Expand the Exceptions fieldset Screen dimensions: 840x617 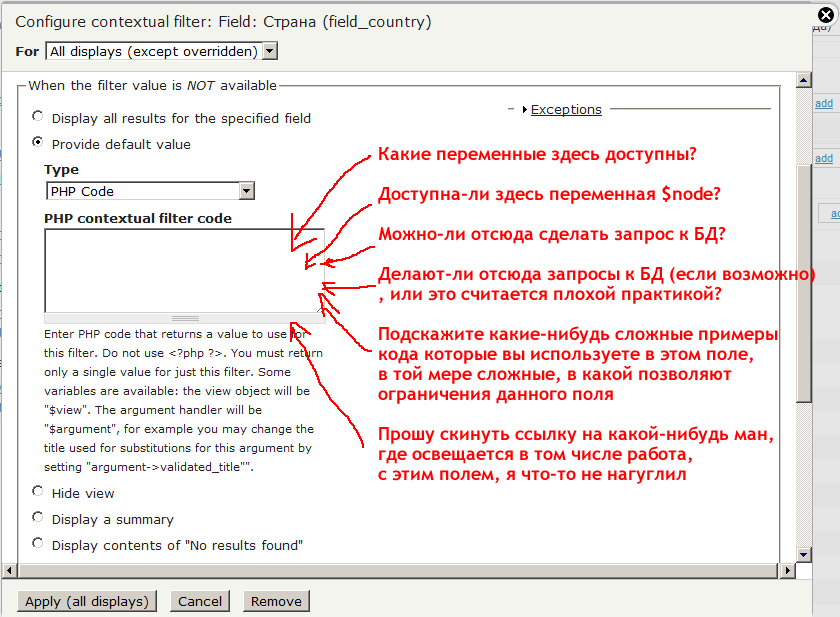(566, 109)
